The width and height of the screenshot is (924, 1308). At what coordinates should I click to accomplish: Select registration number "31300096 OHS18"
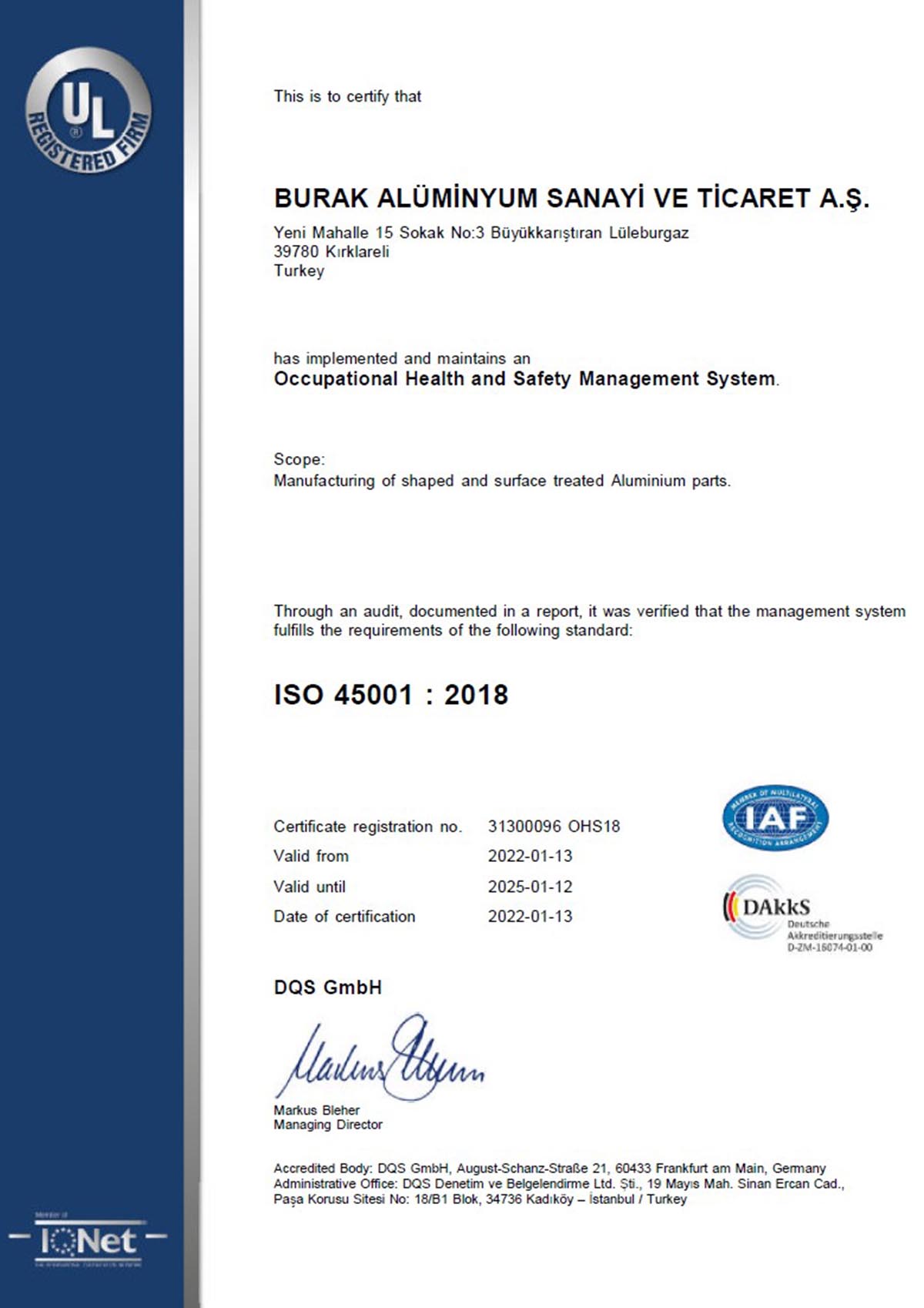tap(554, 827)
